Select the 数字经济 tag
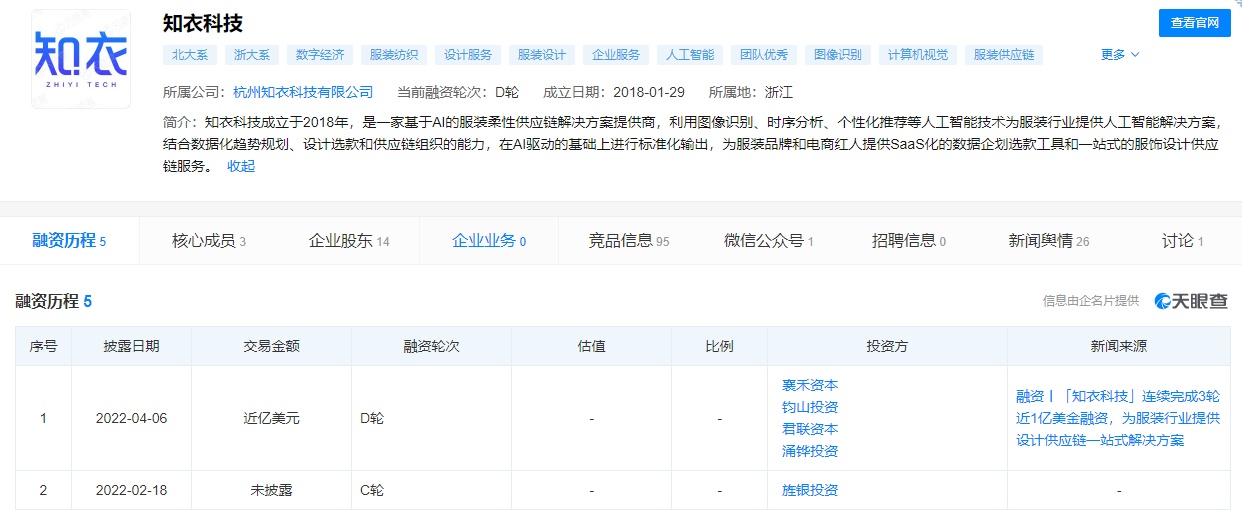This screenshot has height=510, width=1242. click(x=320, y=55)
